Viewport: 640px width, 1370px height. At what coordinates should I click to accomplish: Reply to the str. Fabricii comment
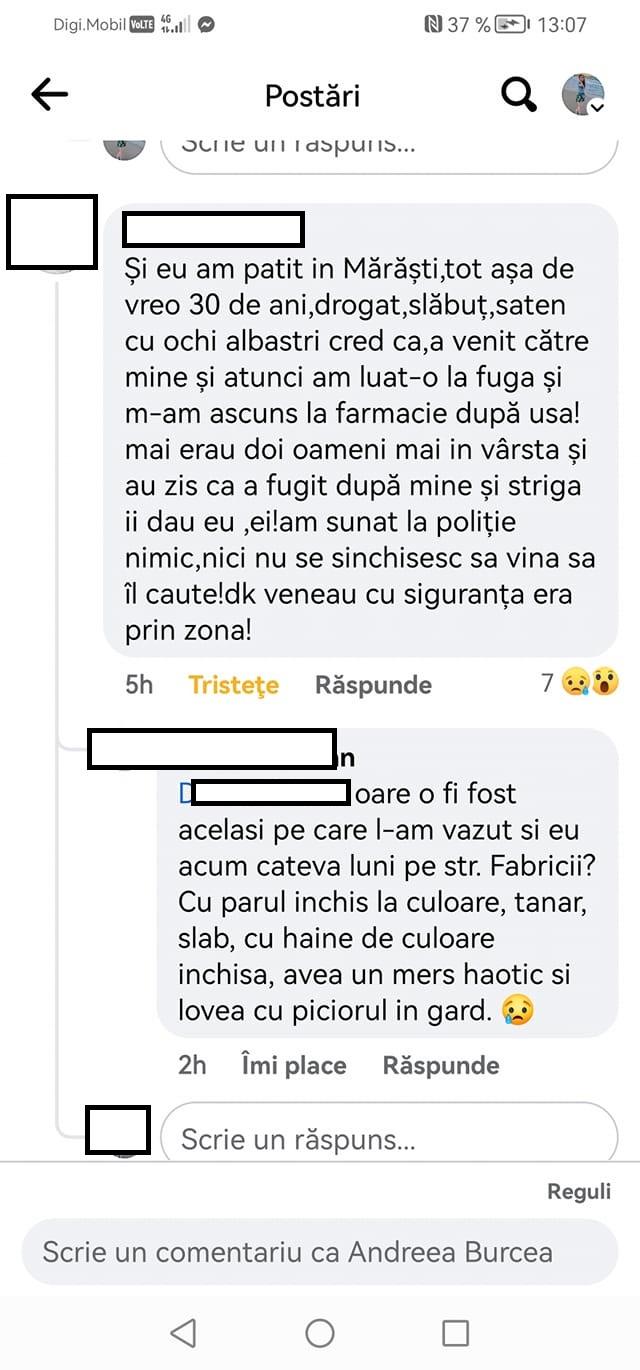point(441,1065)
